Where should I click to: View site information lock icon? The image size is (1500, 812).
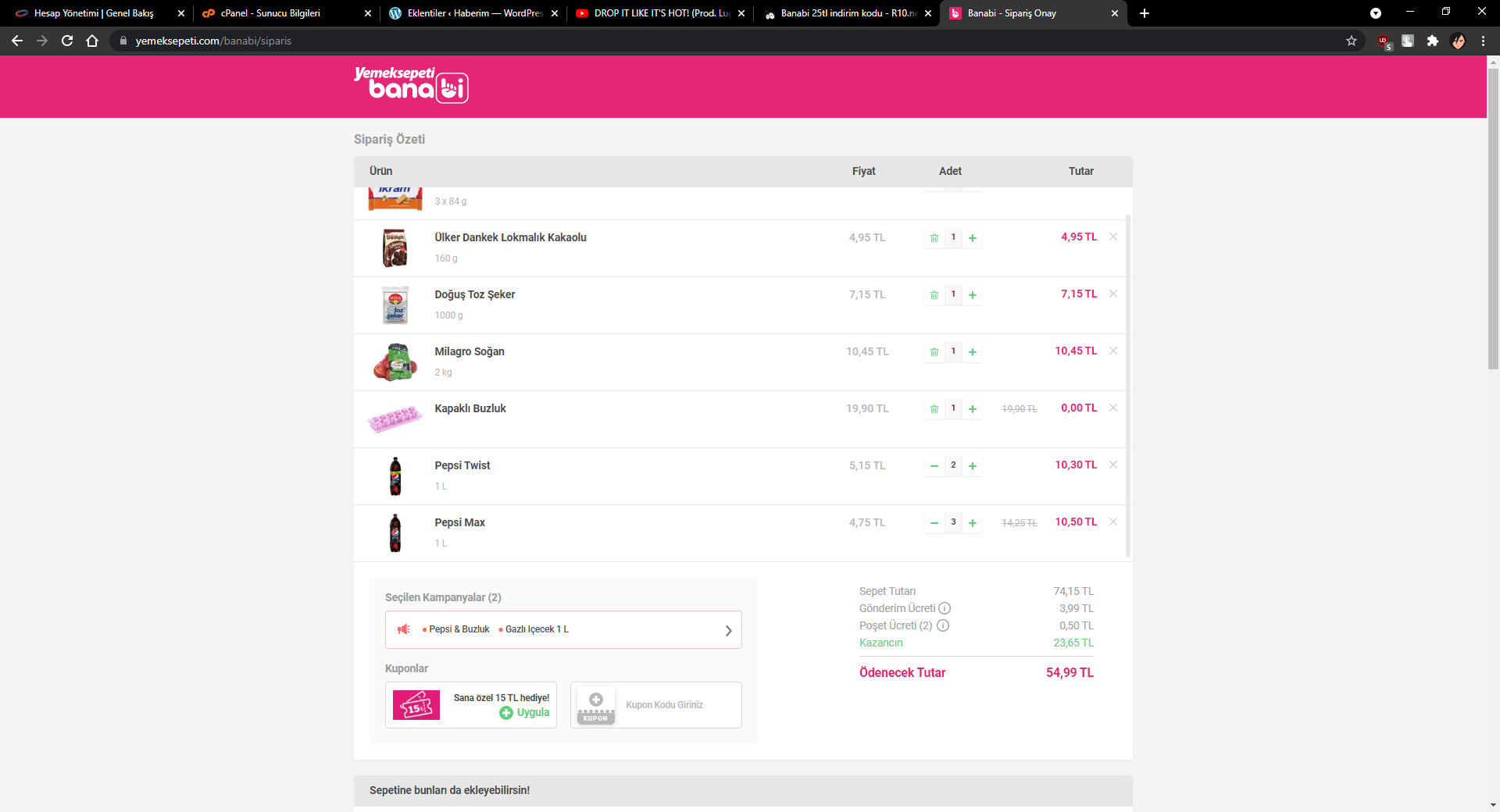(123, 41)
